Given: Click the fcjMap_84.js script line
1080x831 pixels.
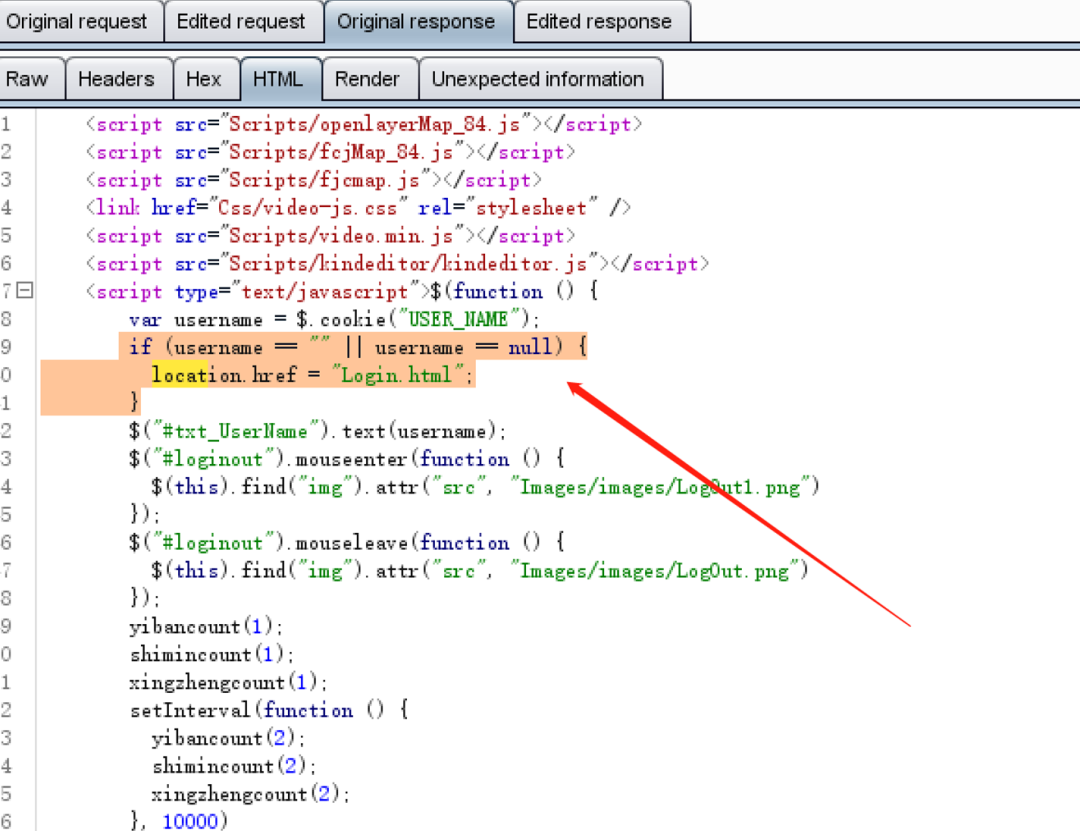Looking at the screenshot, I should (x=330, y=152).
